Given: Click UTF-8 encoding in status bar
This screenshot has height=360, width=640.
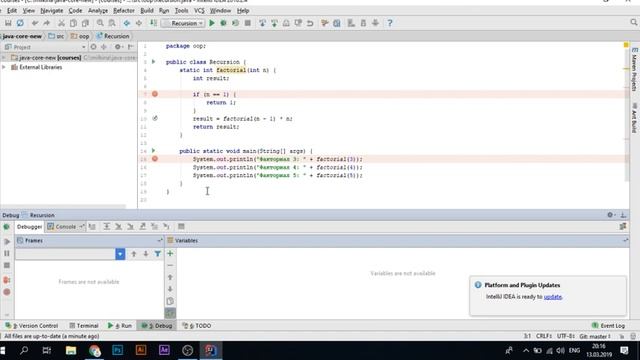Looking at the screenshot, I should [x=566, y=336].
